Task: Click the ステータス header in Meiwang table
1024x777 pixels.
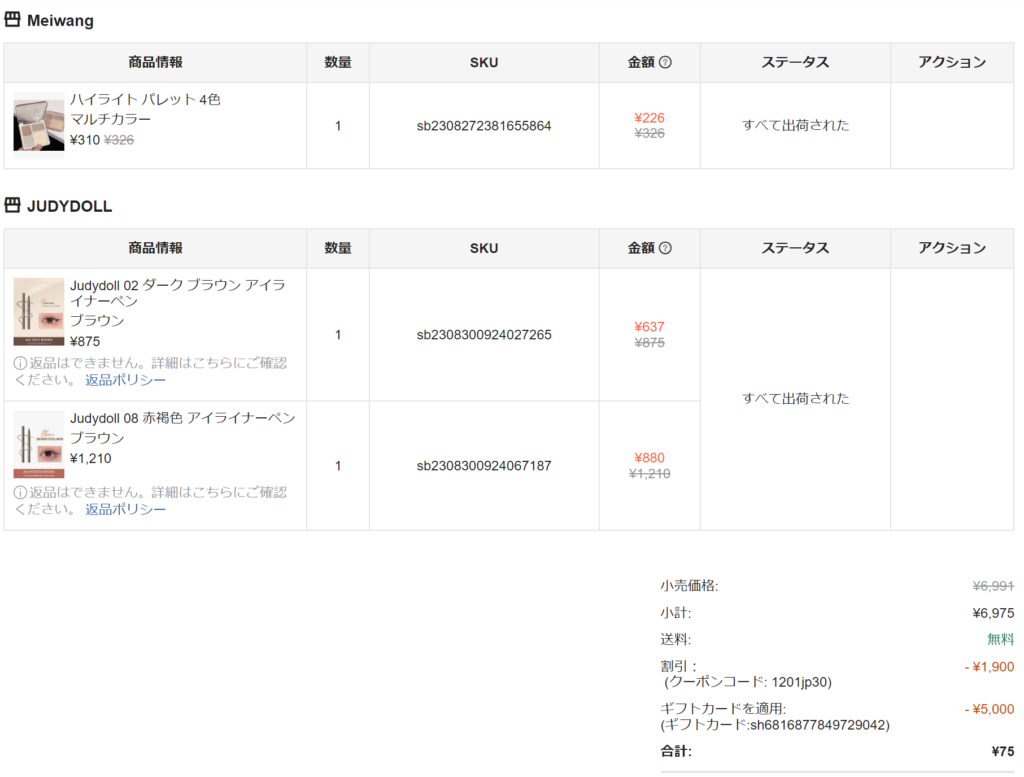Action: point(795,62)
